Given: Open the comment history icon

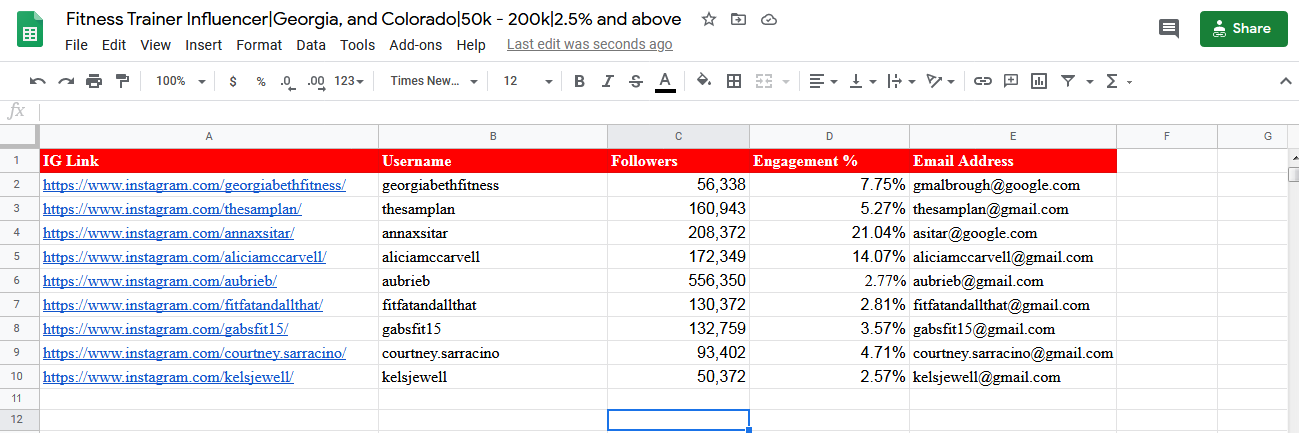Looking at the screenshot, I should click(1168, 29).
